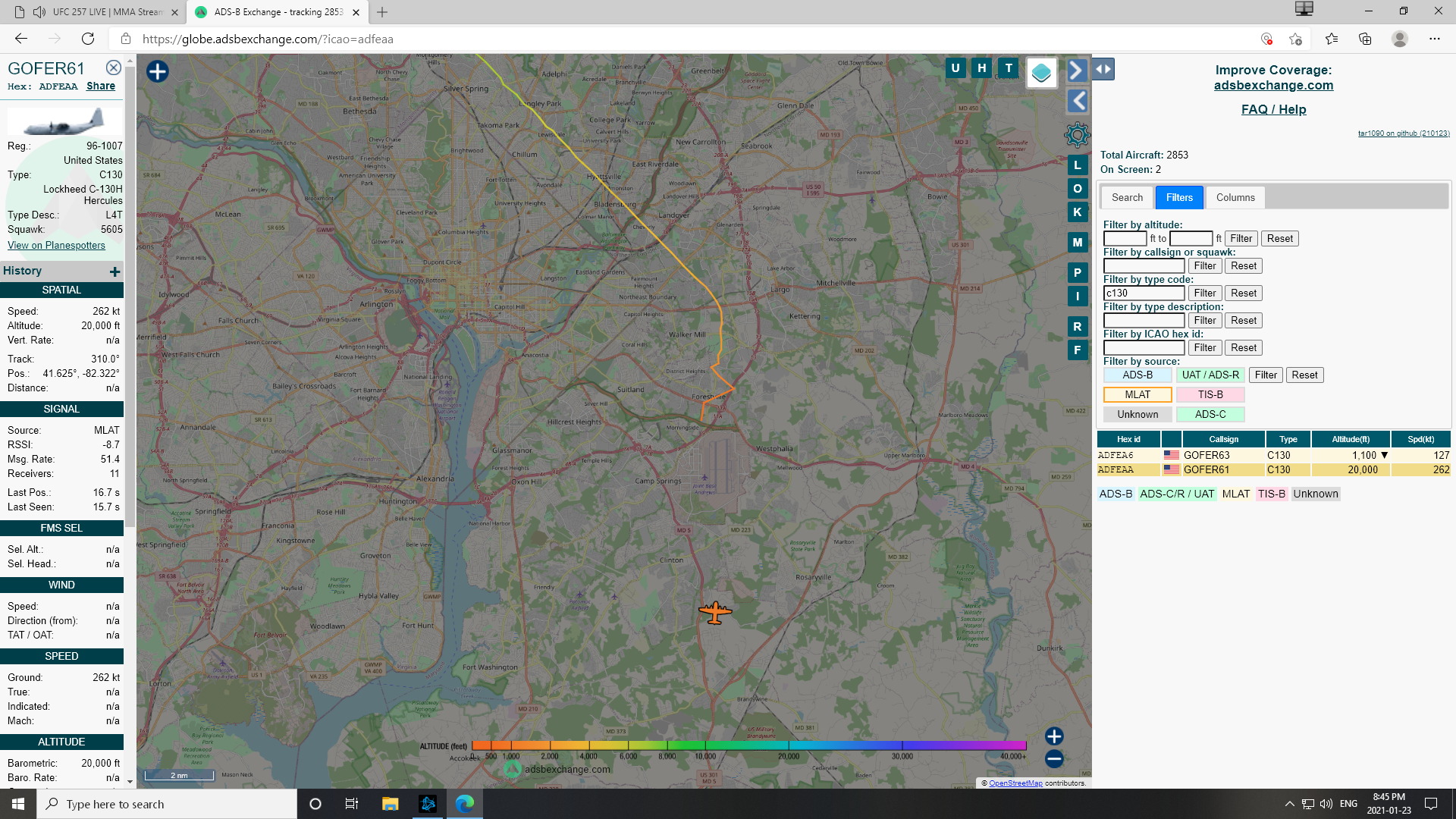Sort table by Spd(kt) column
The width and height of the screenshot is (1456, 819).
pyautogui.click(x=1420, y=439)
